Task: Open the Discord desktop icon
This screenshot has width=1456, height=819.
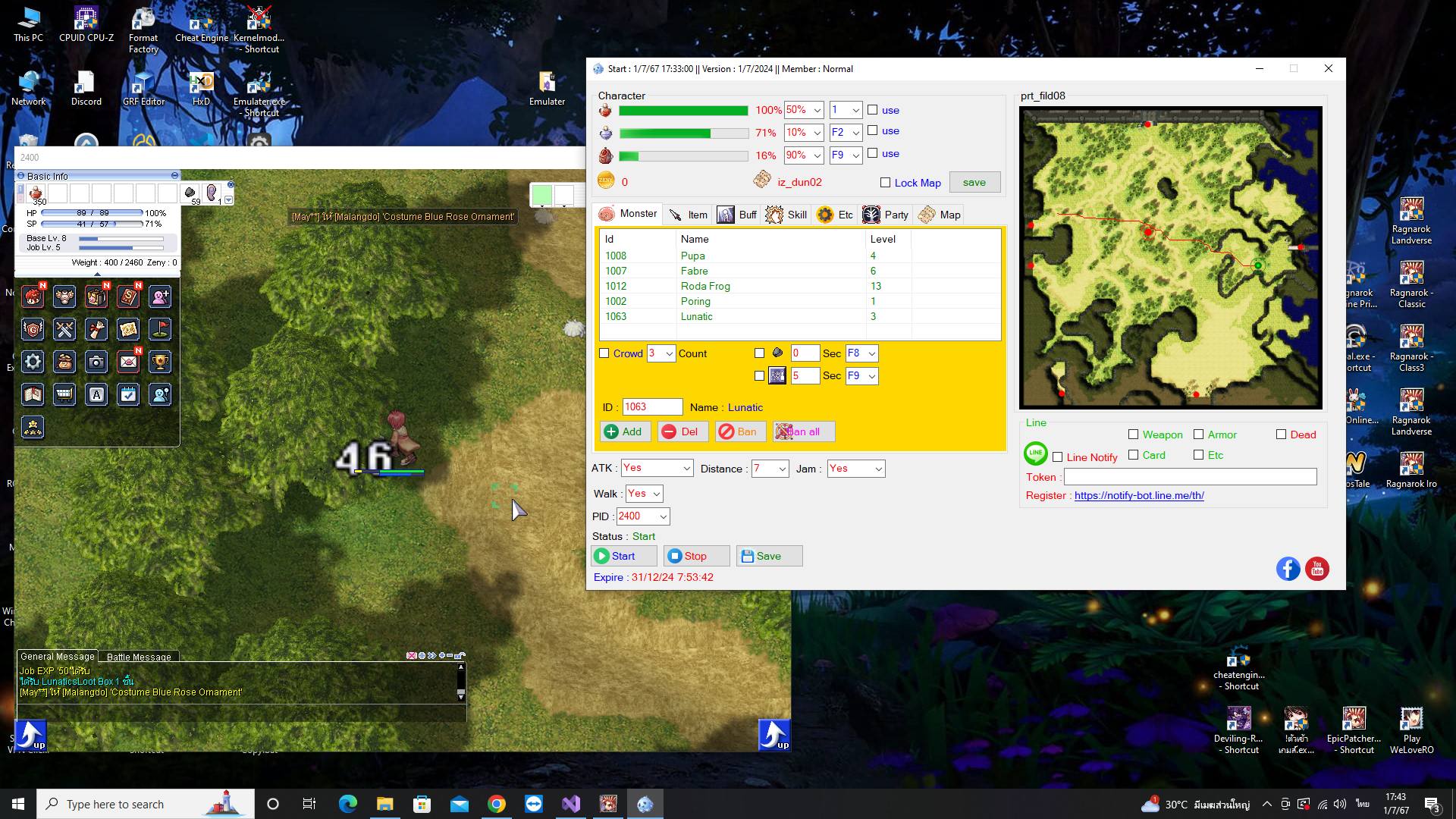Action: click(86, 89)
